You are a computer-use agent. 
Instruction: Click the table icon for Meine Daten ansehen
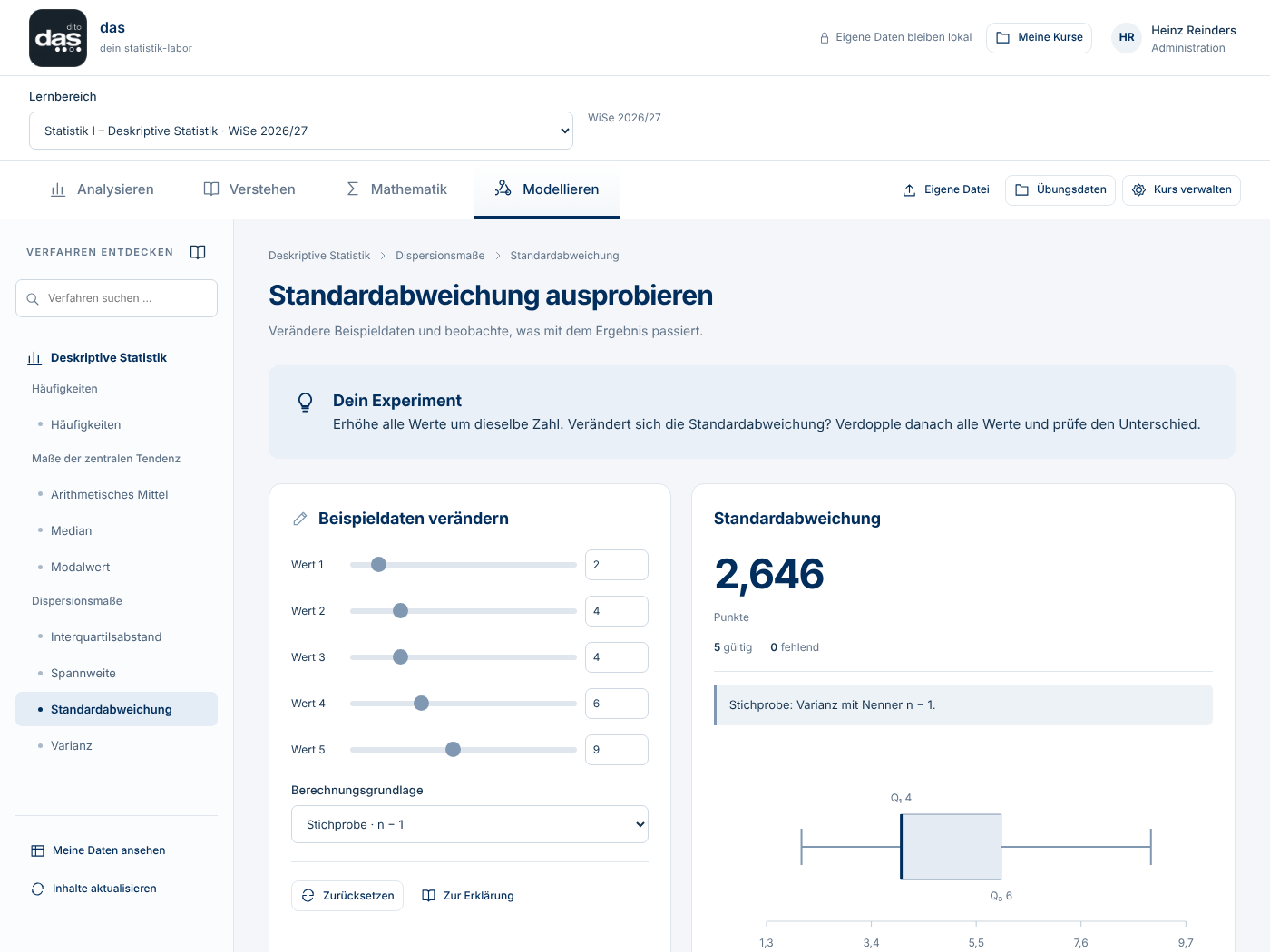(37, 850)
